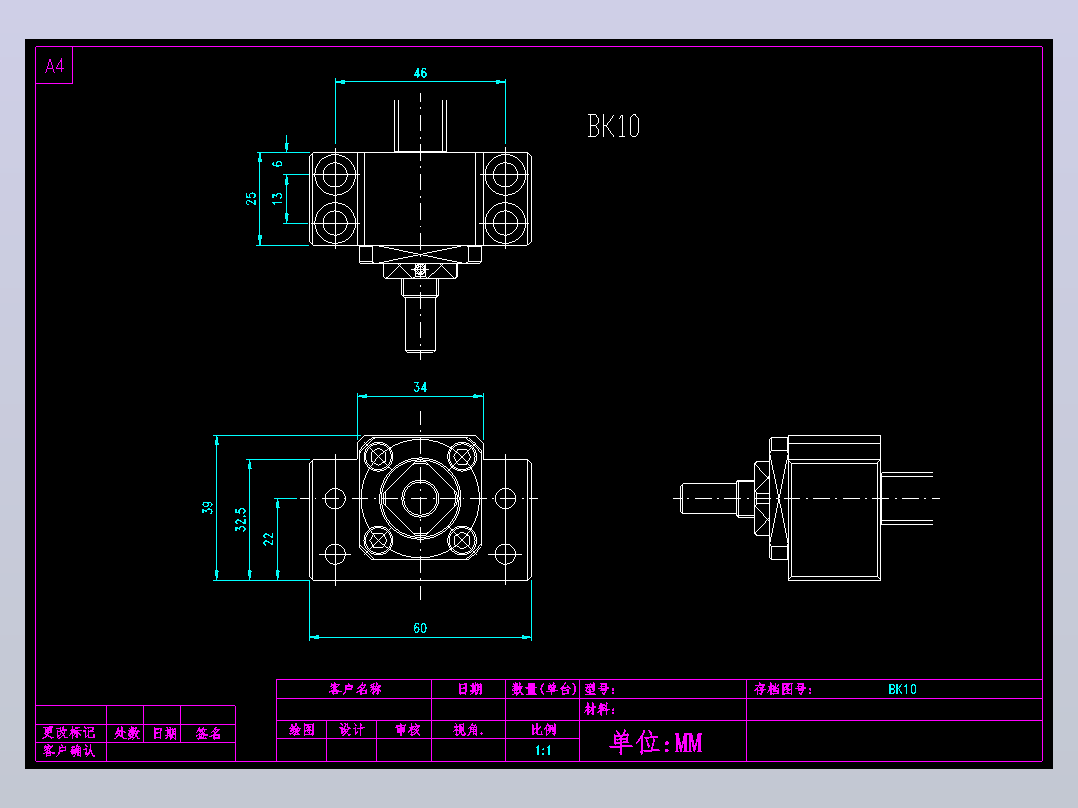Select the 存档图号: label
The height and width of the screenshot is (808, 1078).
pos(783,689)
